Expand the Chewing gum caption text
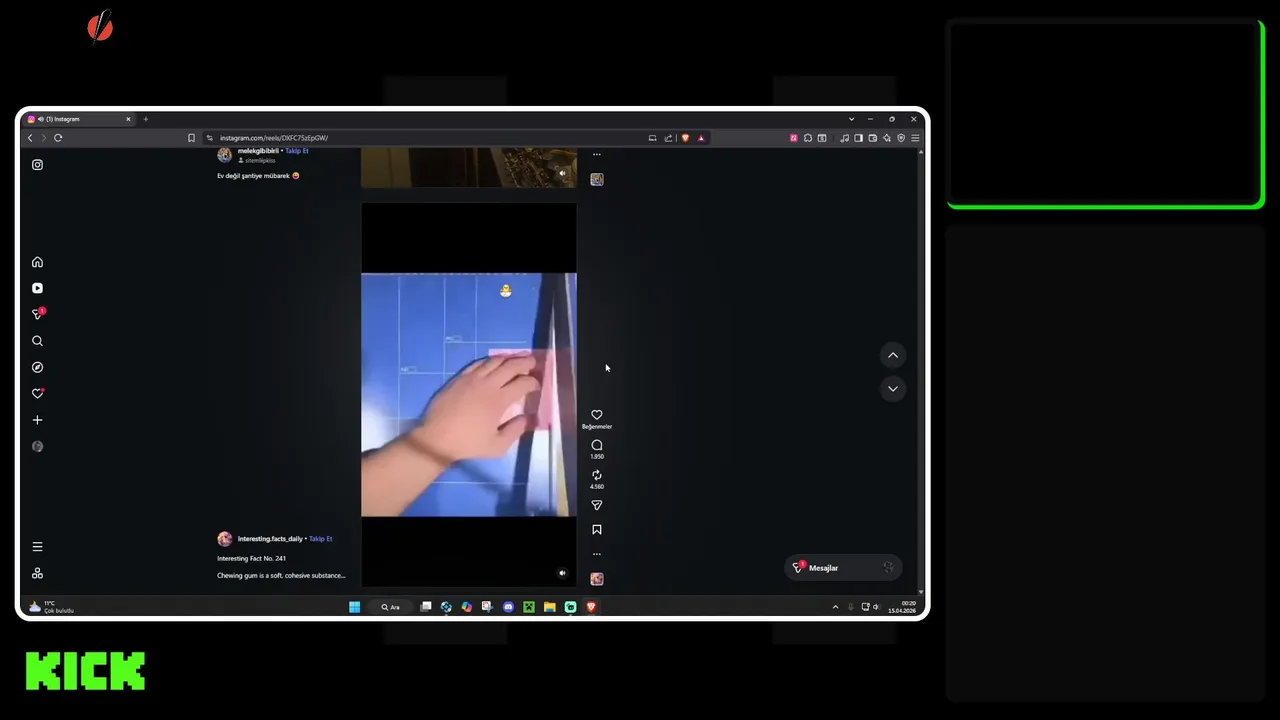 pyautogui.click(x=281, y=576)
